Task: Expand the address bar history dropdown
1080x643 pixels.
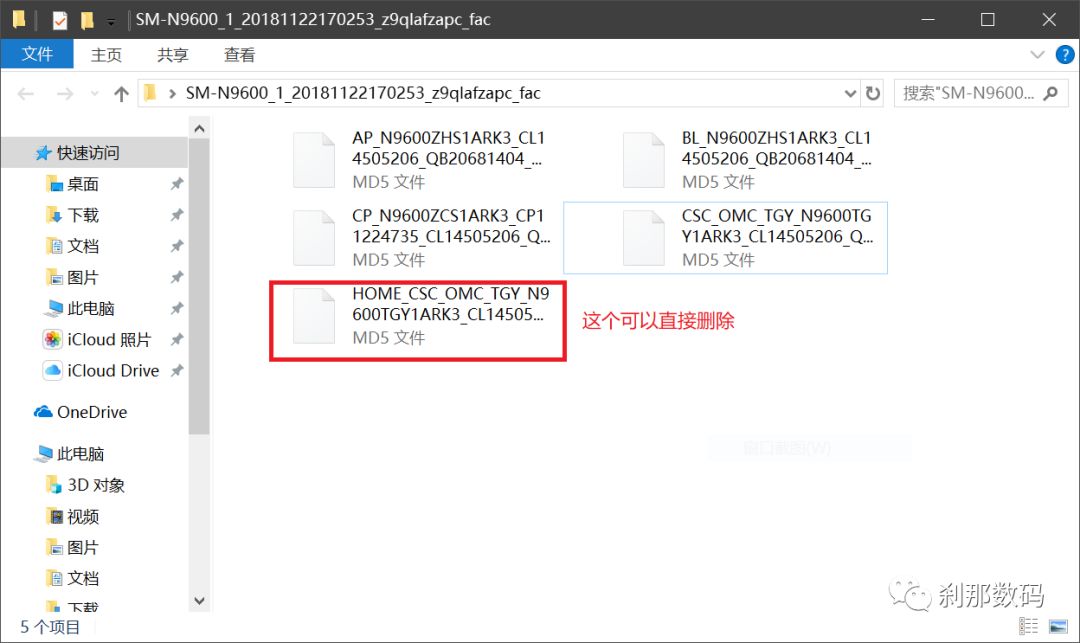Action: 850,94
